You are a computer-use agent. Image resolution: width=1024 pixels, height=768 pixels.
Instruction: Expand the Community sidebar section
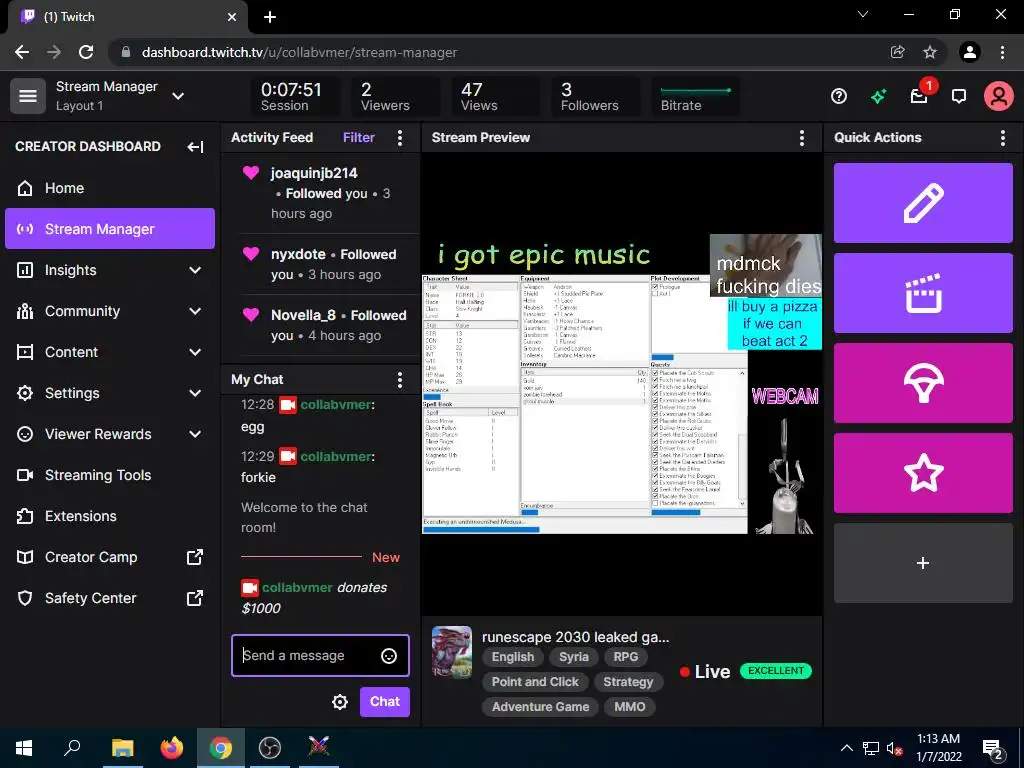(x=195, y=311)
